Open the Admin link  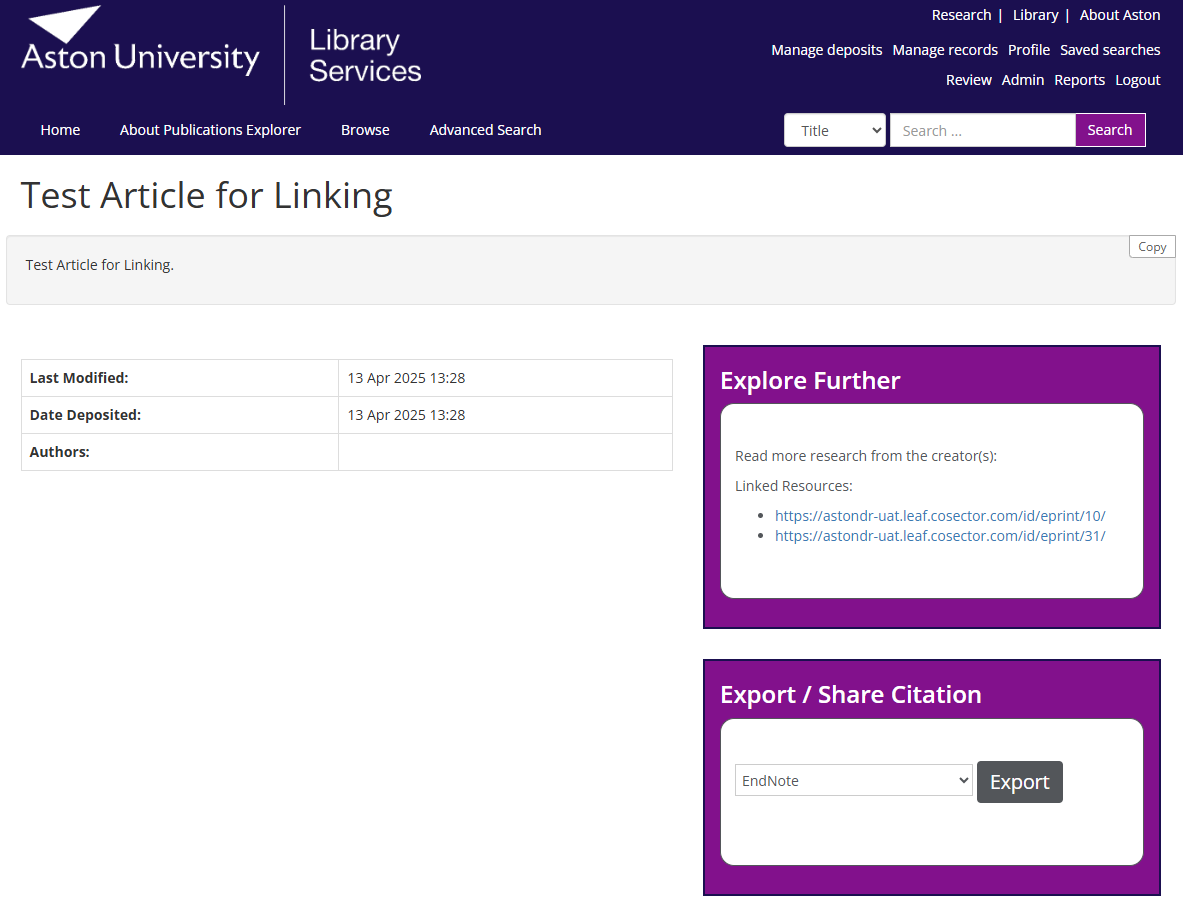click(x=1022, y=80)
